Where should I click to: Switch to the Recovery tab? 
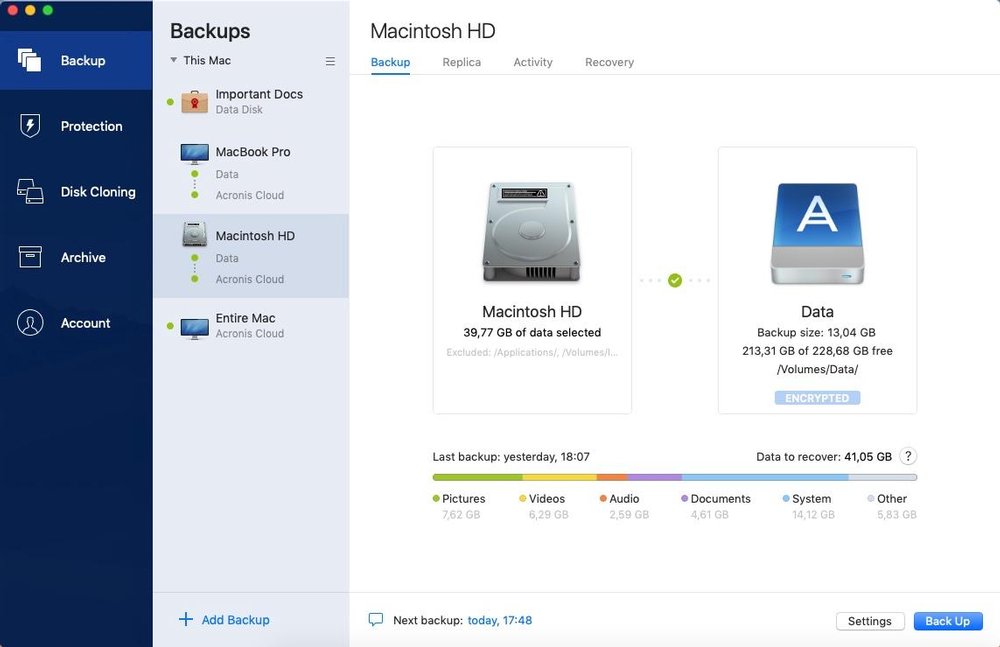[609, 62]
